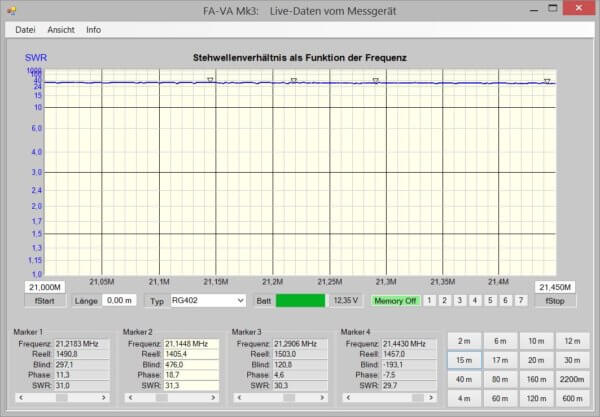The width and height of the screenshot is (600, 417).
Task: Maximize the FA-VA Mk3 window
Action: [553, 8]
